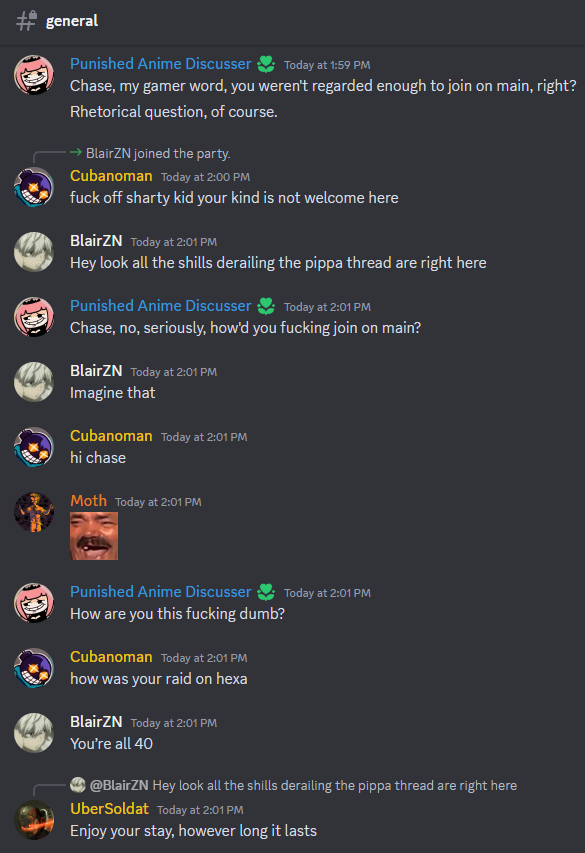
Task: Click the 'You're all 40' message
Action: click(111, 744)
